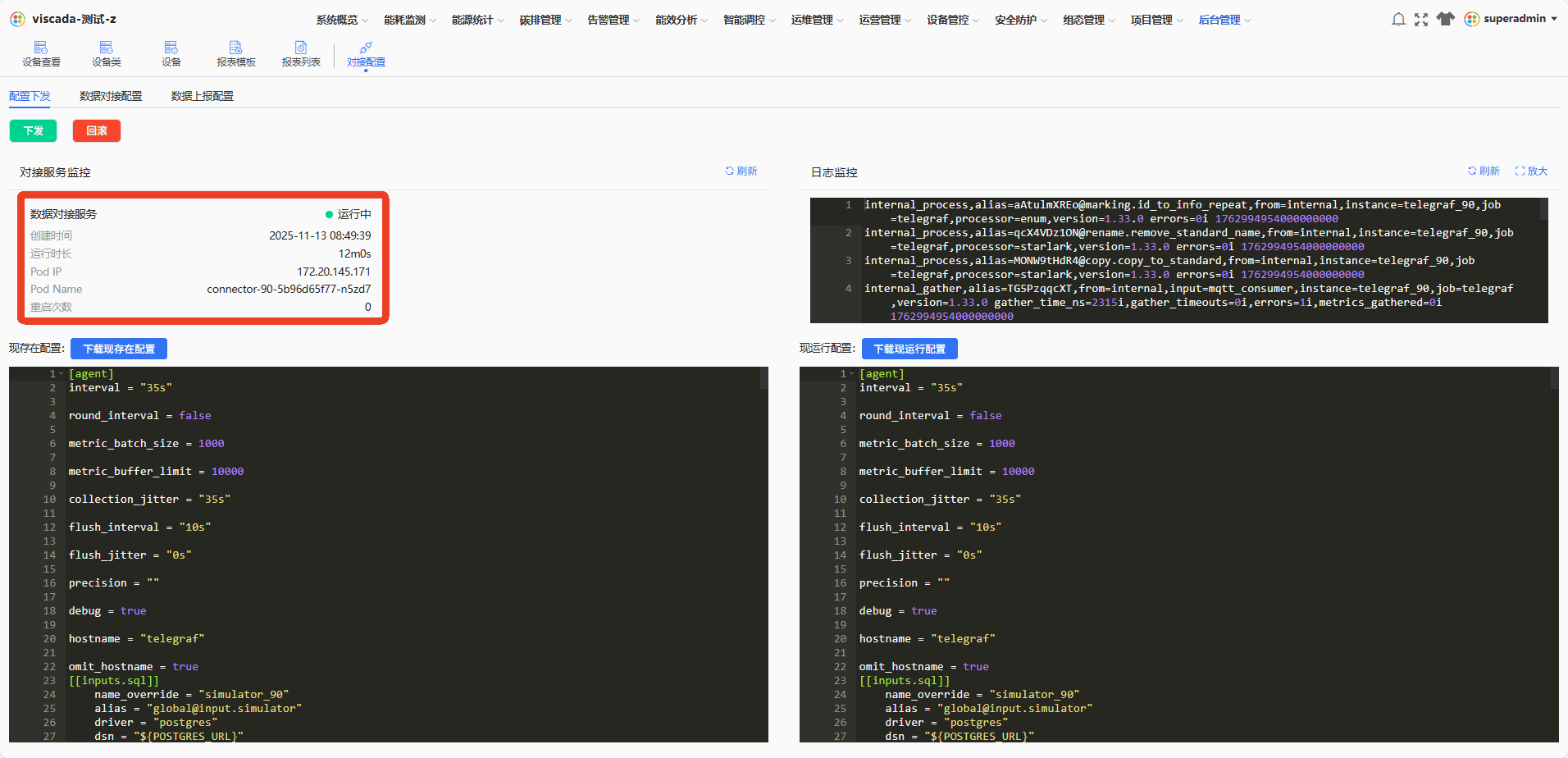
Task: Click 放大 to enlarge log monitor
Action: tap(1531, 171)
